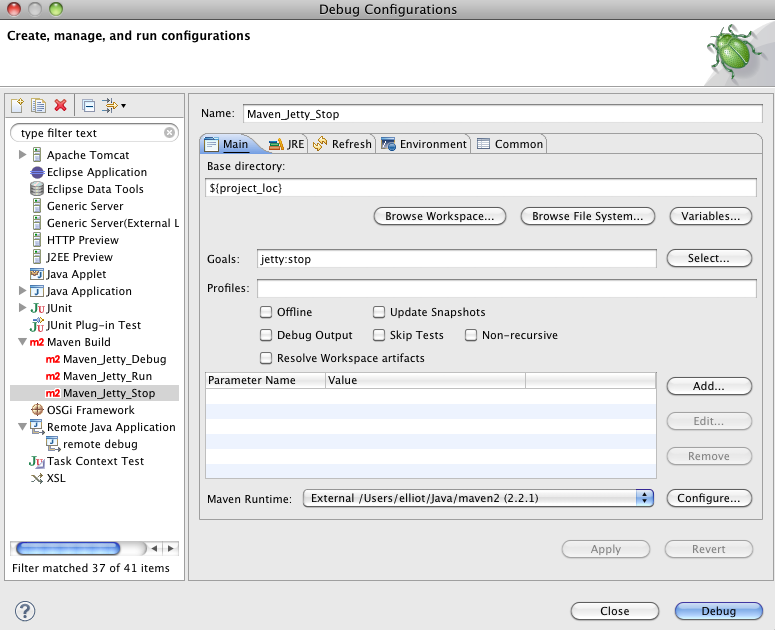Expand the Apache Tomcat tree node
Image resolution: width=775 pixels, height=630 pixels.
22,155
